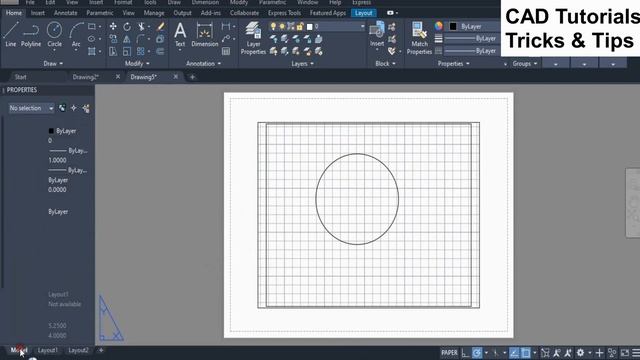
Task: Click the Quick Select icon in Properties
Action: coord(86,108)
